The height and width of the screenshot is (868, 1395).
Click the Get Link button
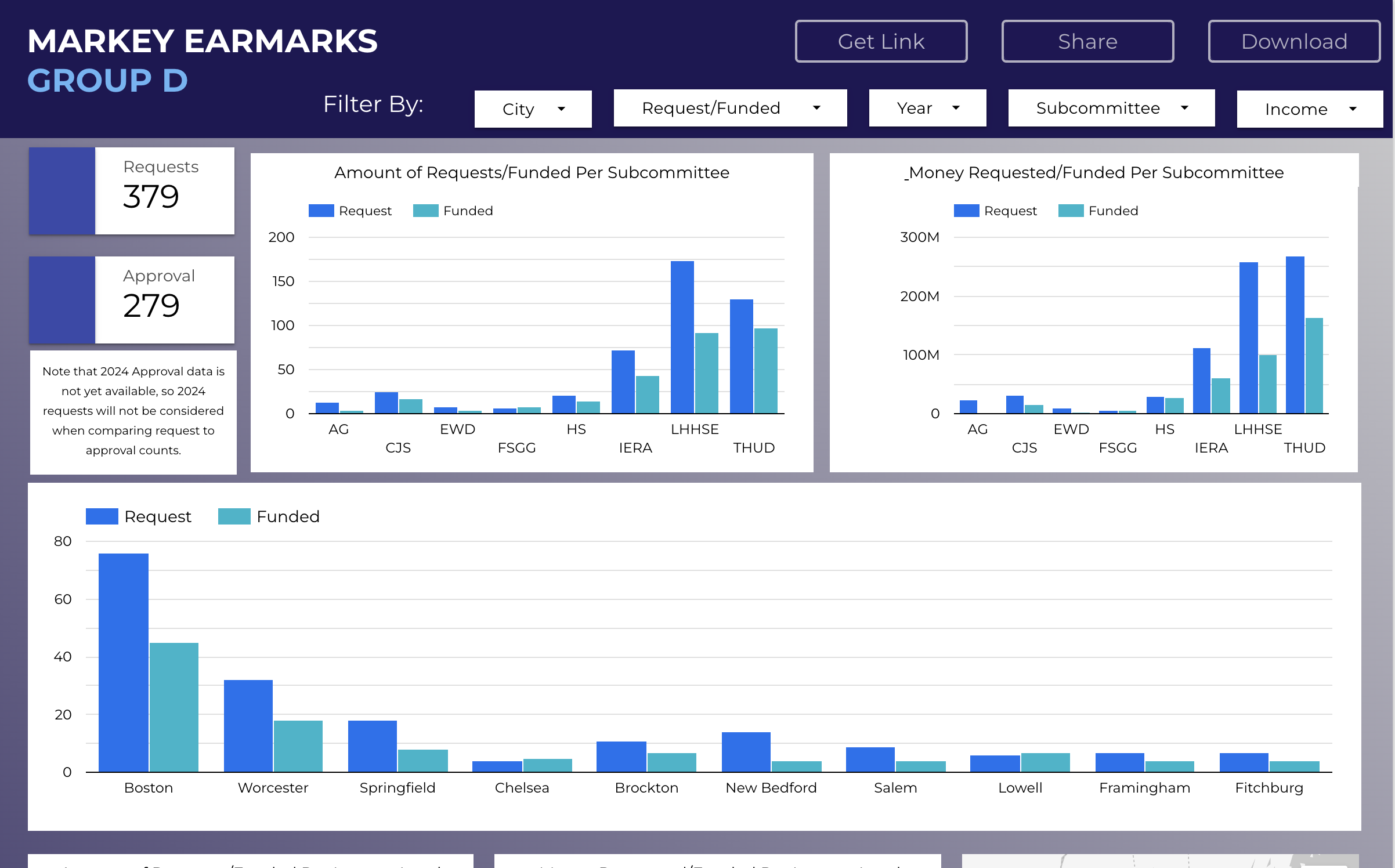click(881, 41)
